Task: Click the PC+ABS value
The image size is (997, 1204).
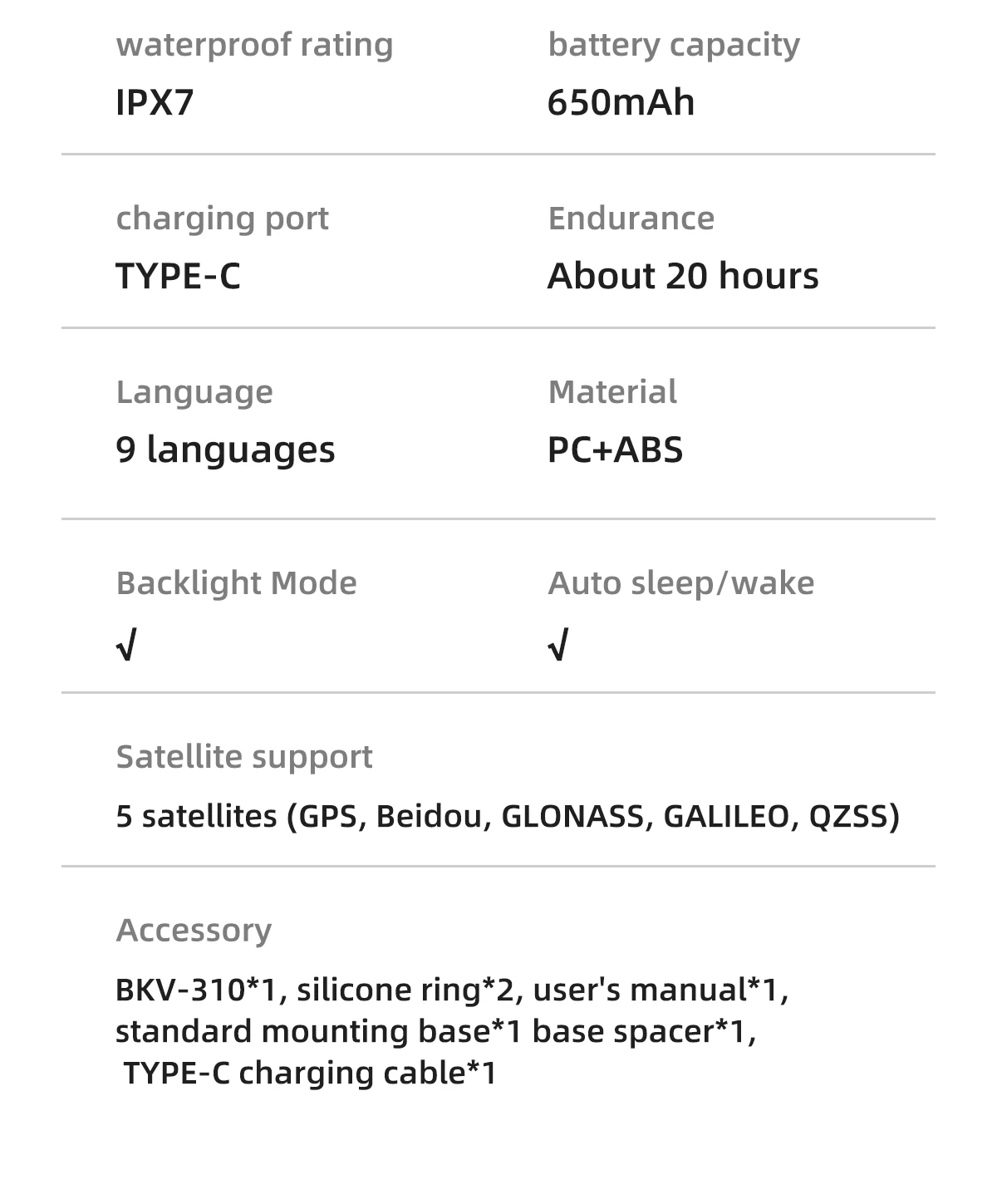Action: click(615, 450)
